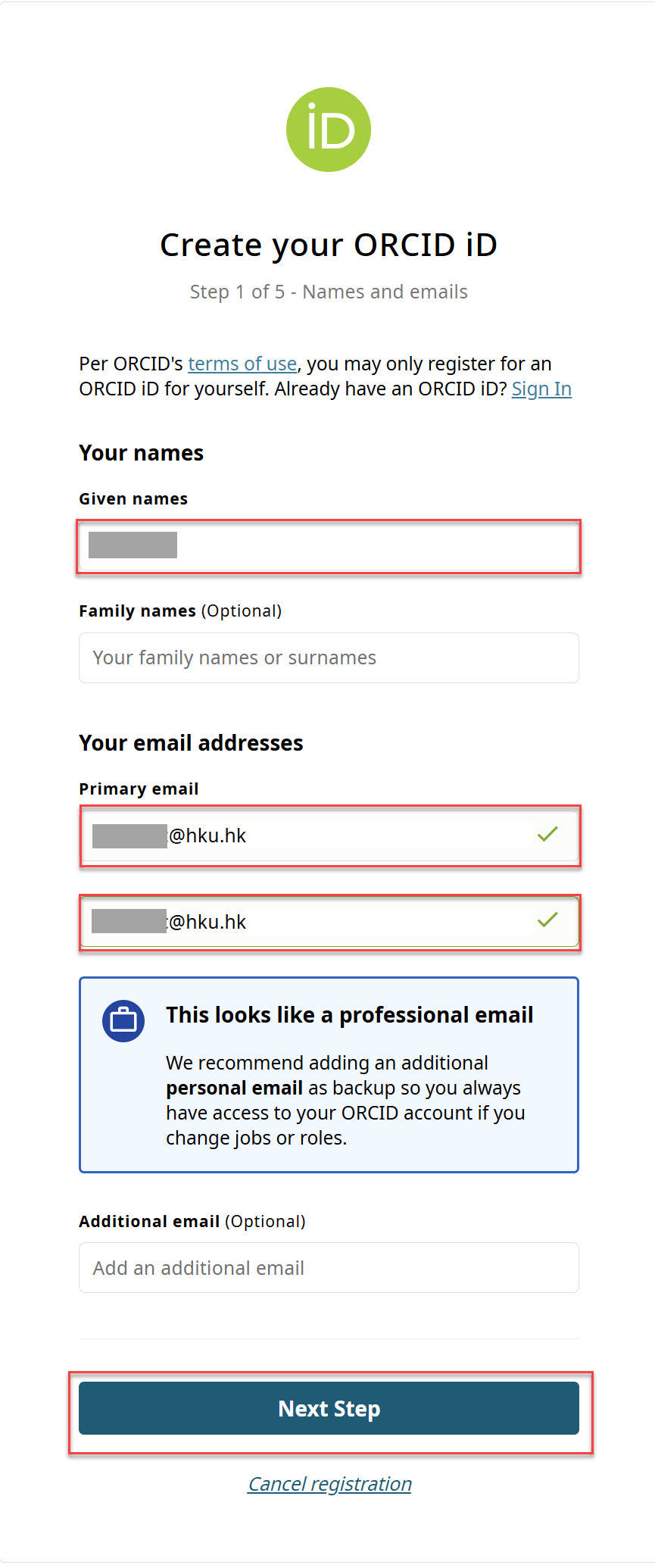Open the terms of use link

(242, 364)
